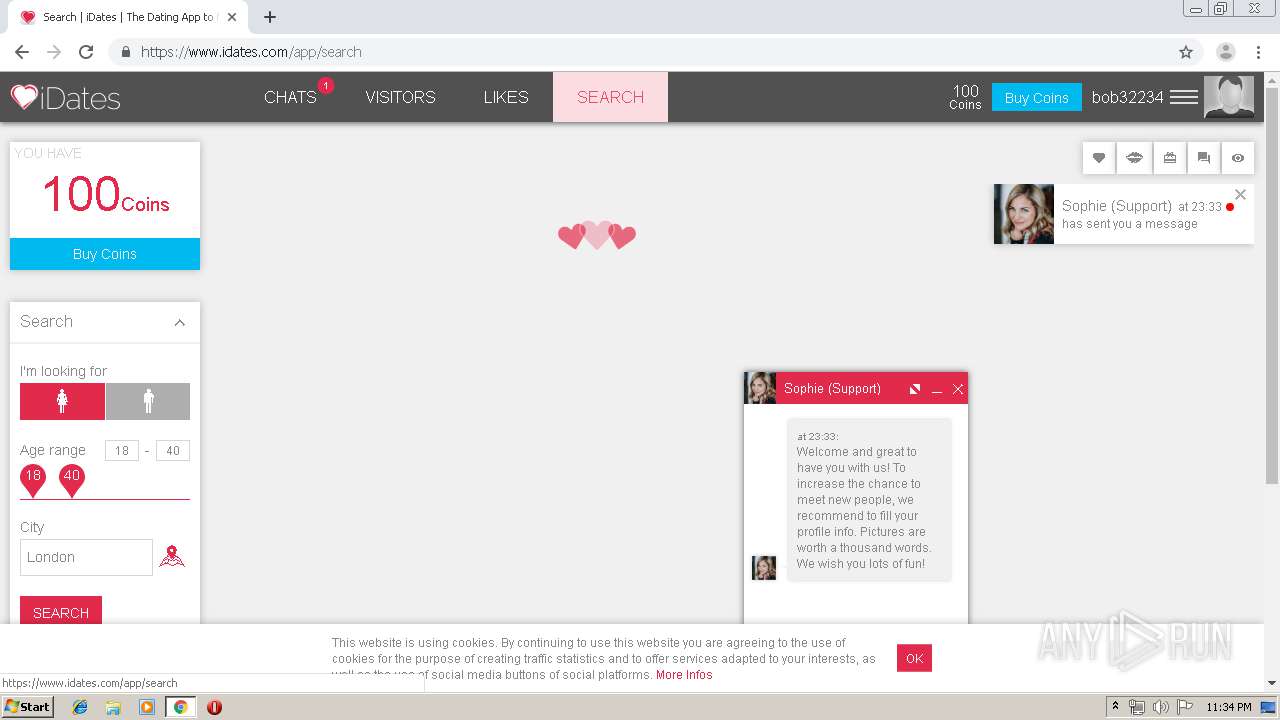Dismiss the Sophie message notification
The width and height of the screenshot is (1280, 720).
point(1240,195)
